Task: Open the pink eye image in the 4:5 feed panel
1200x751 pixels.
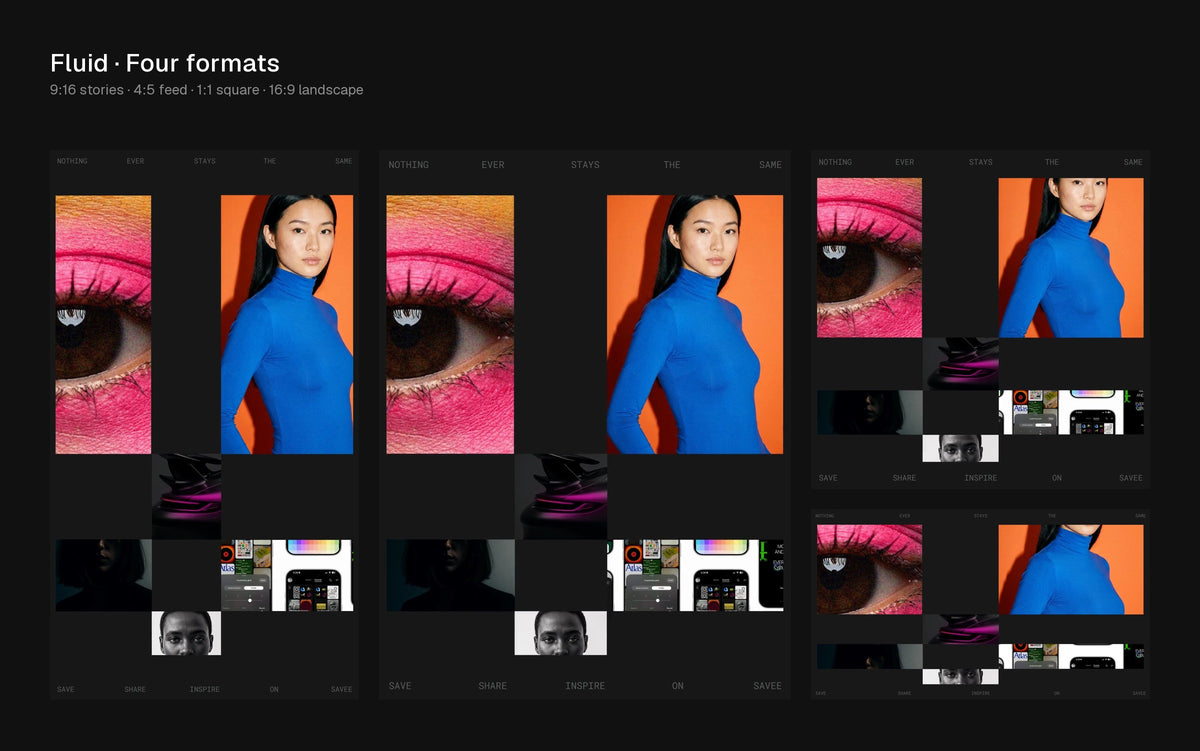Action: point(450,324)
